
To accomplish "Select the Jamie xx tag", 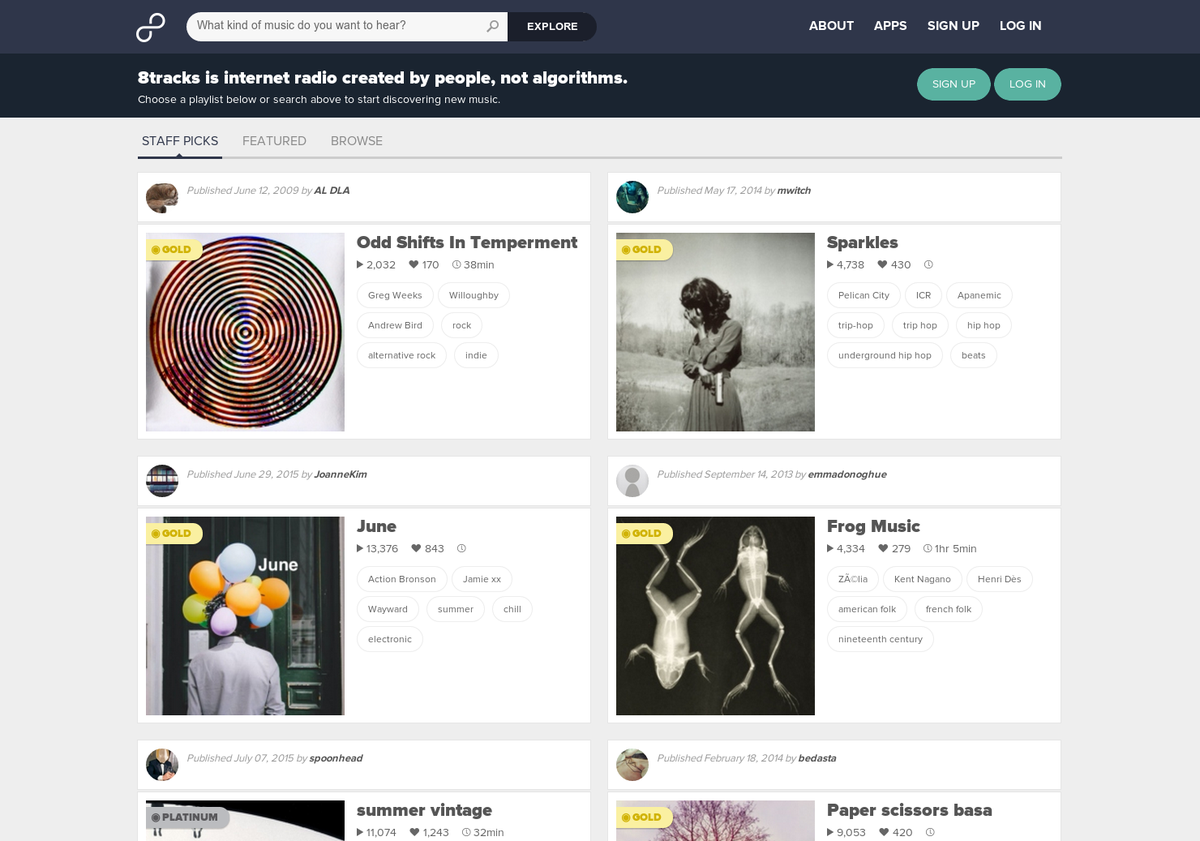I will click(x=482, y=580).
